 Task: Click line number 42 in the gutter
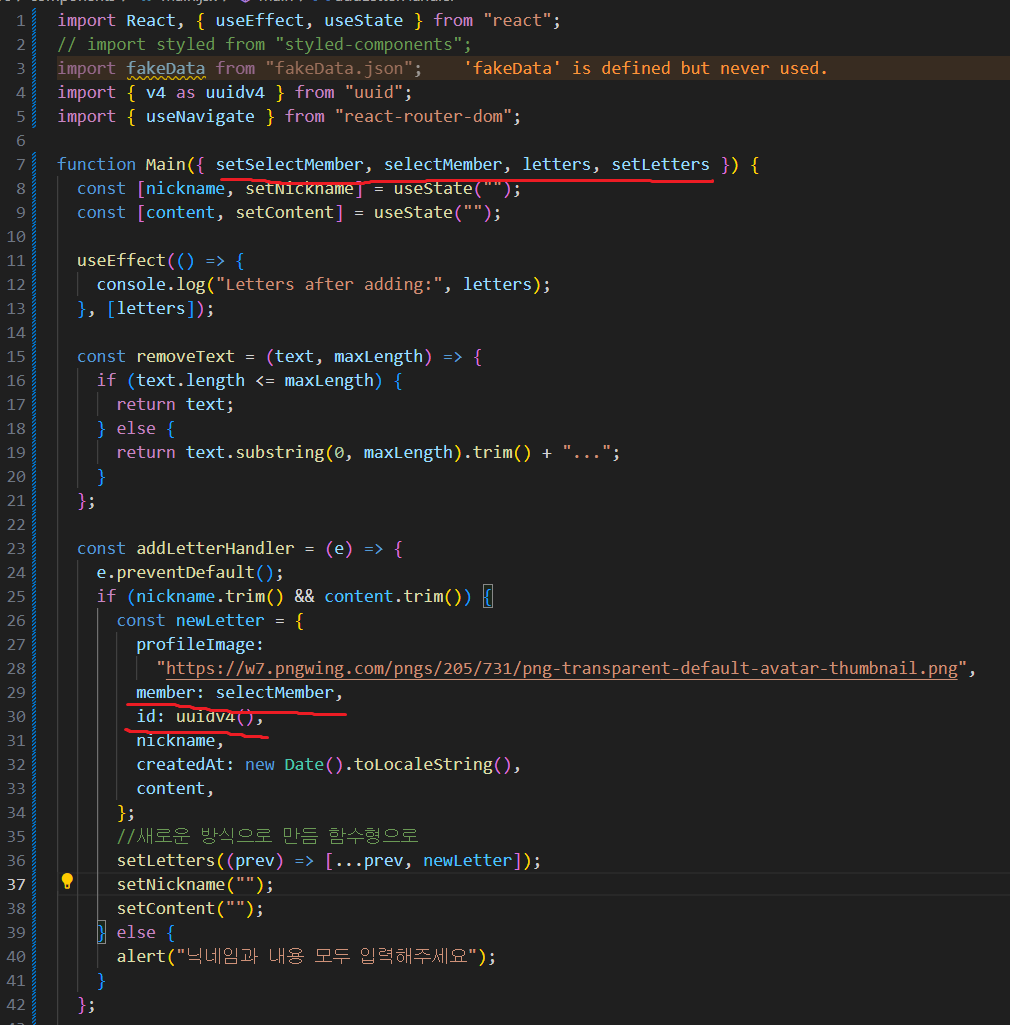[16, 1005]
